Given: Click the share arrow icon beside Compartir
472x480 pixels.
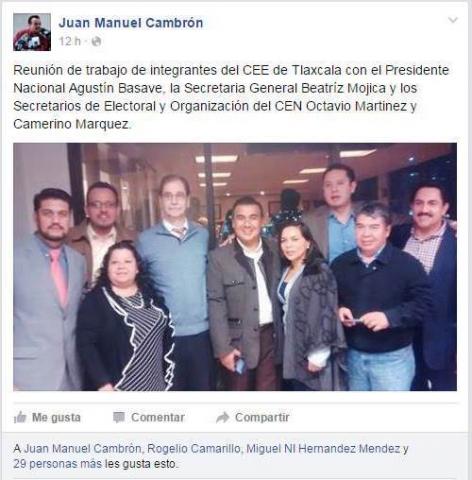Looking at the screenshot, I should (x=223, y=417).
